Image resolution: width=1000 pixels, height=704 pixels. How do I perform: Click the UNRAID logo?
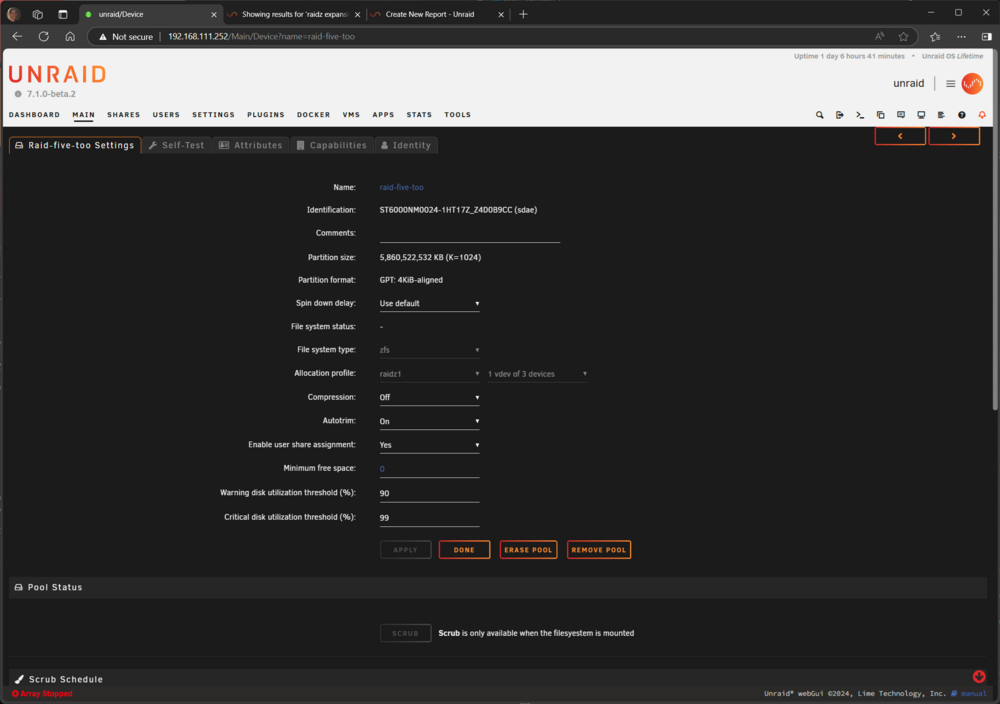coord(57,75)
